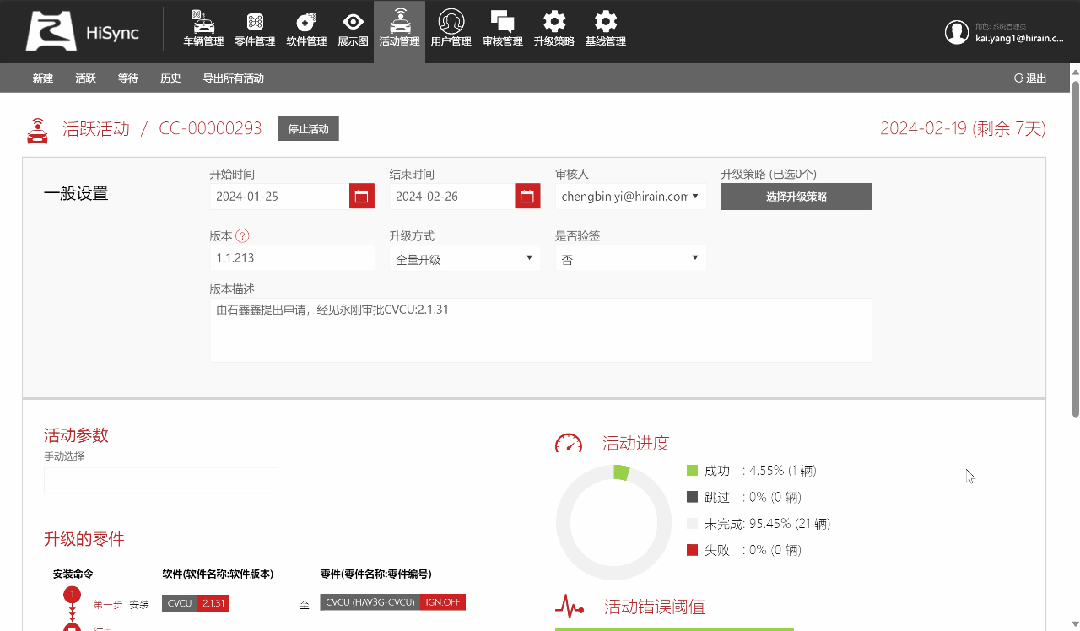Click the 停止活动 button

point(308,129)
